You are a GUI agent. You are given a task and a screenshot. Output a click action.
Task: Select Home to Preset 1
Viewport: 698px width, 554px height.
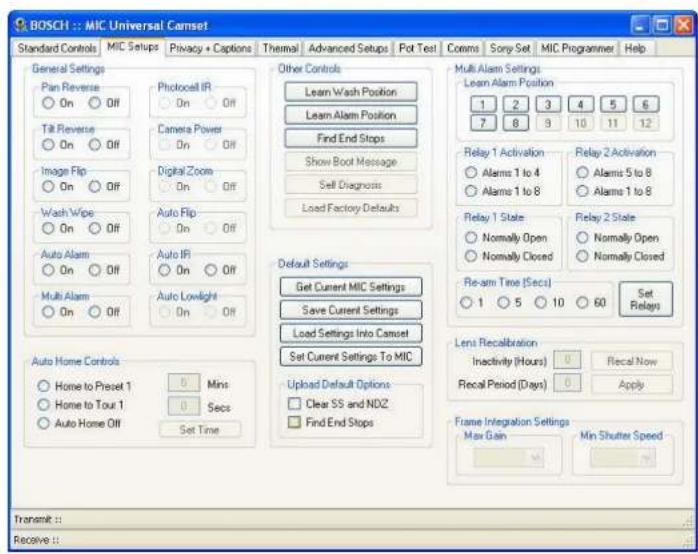click(x=44, y=386)
